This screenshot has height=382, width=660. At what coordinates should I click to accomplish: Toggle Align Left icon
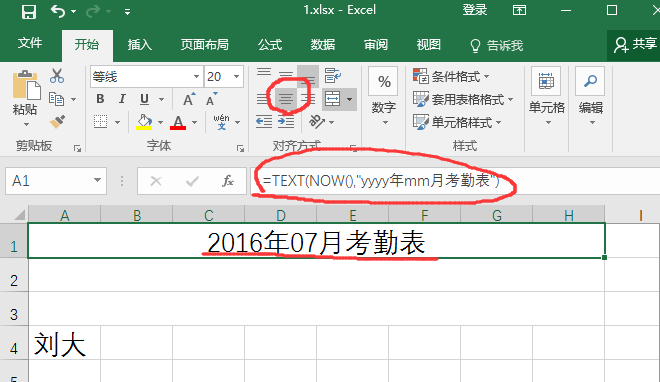point(263,99)
